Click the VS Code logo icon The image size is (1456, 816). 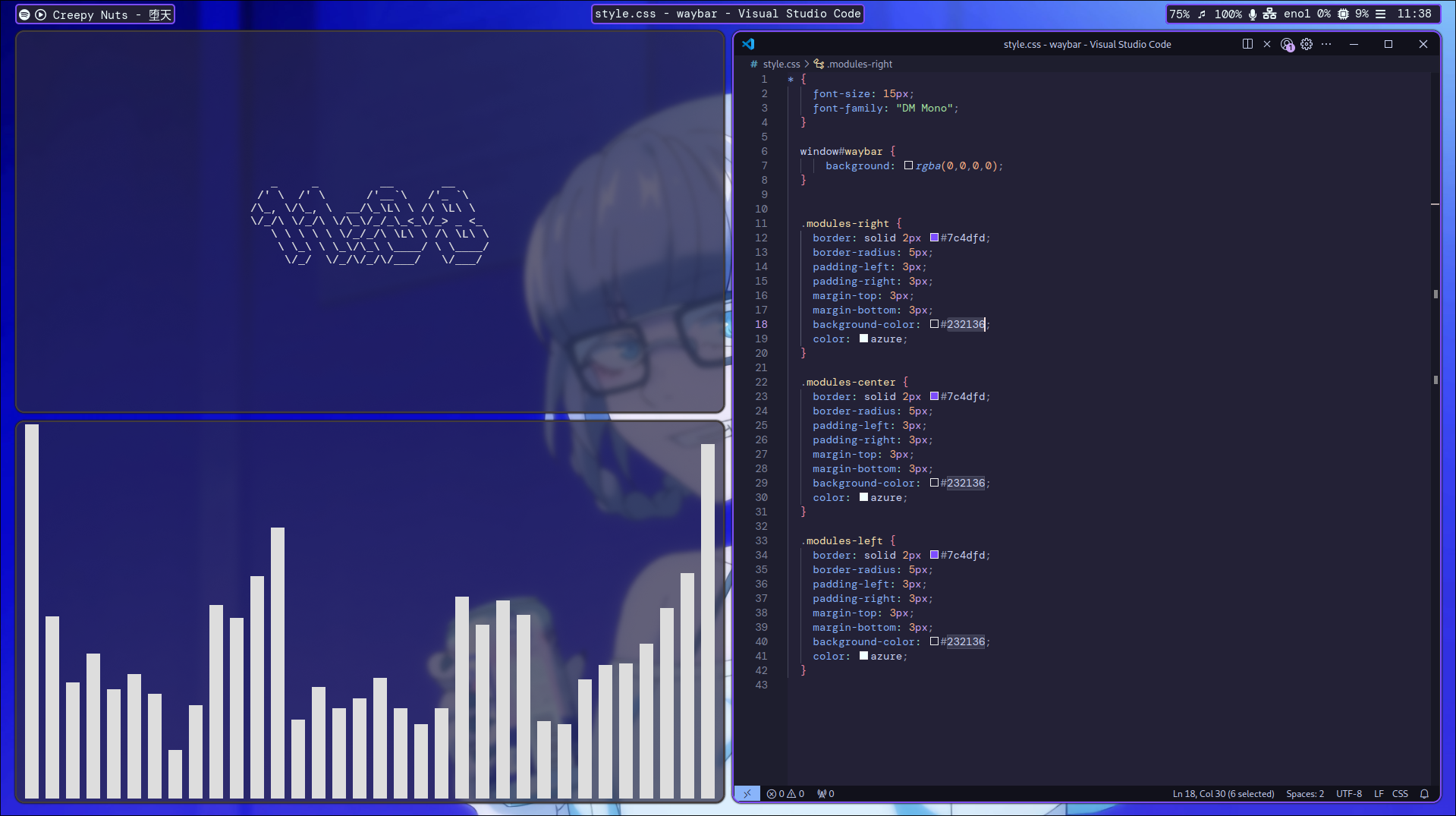[748, 44]
